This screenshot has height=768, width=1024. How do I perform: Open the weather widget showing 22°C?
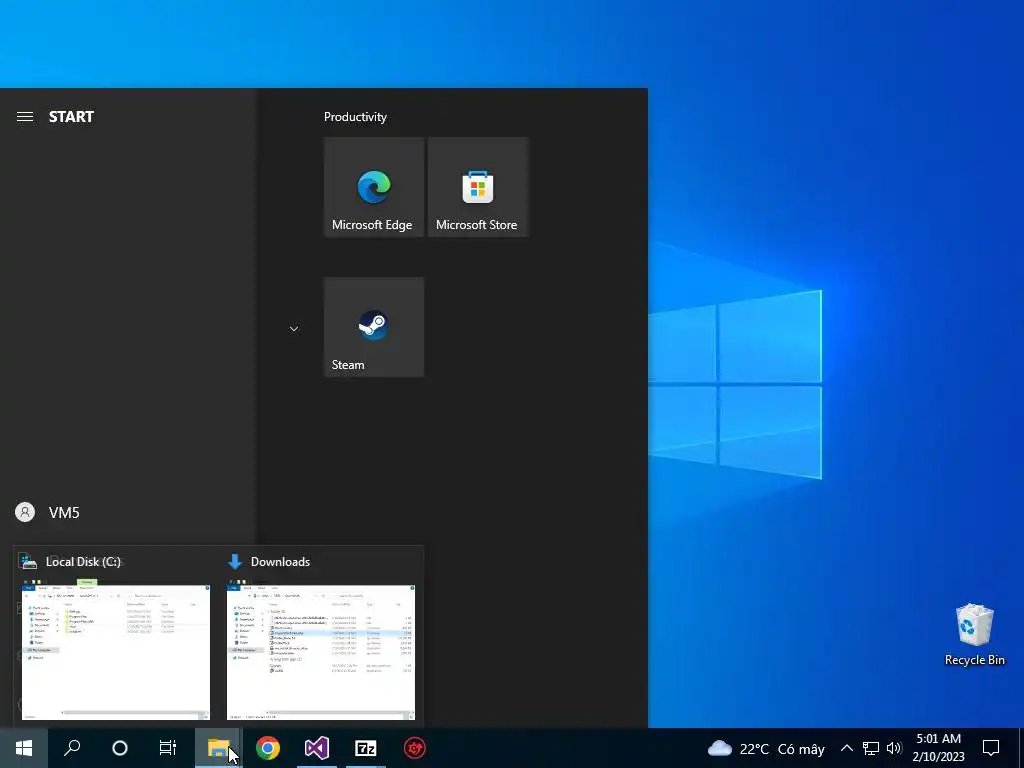(x=766, y=748)
